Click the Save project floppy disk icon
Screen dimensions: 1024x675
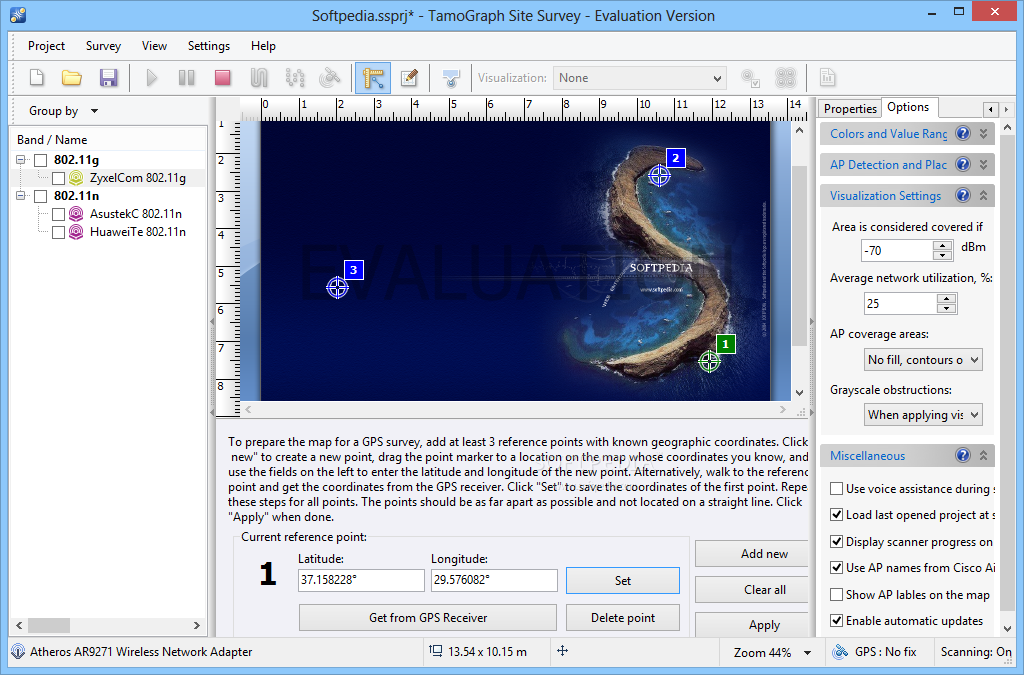coord(108,78)
